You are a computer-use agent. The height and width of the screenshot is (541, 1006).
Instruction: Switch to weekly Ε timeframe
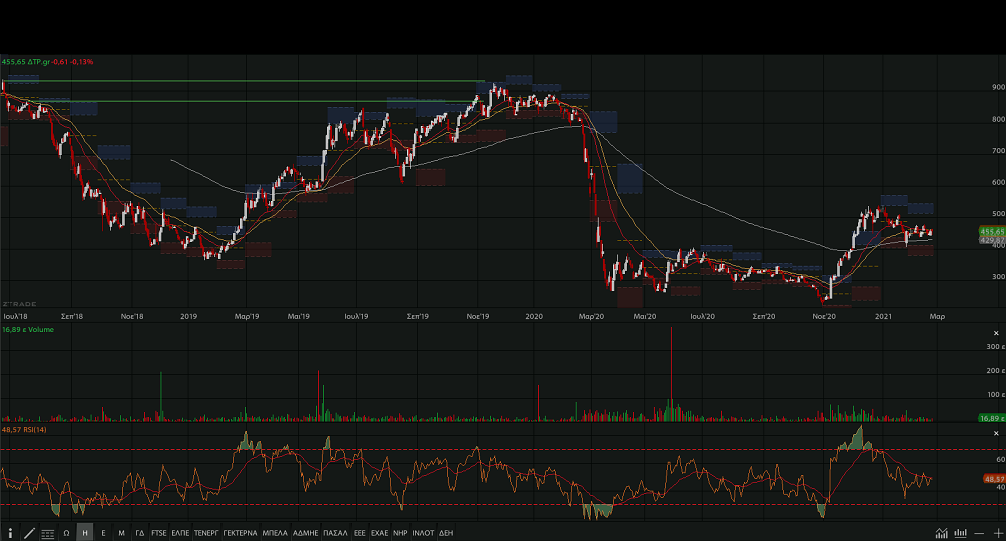point(103,533)
